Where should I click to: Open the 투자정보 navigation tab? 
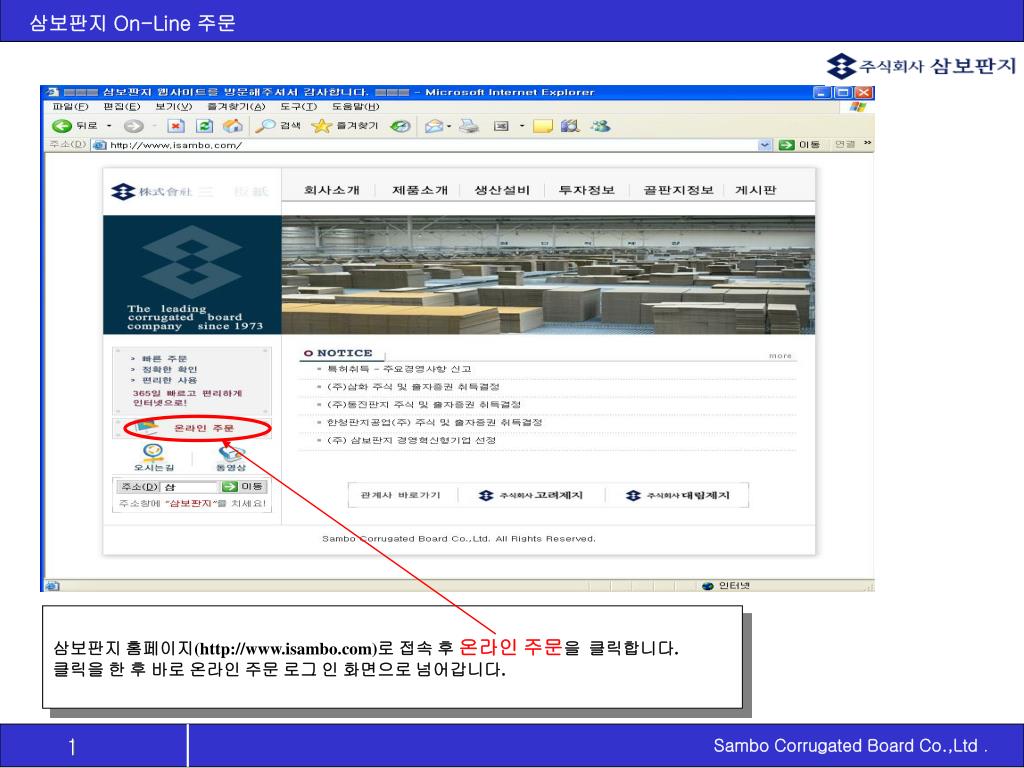pyautogui.click(x=586, y=190)
